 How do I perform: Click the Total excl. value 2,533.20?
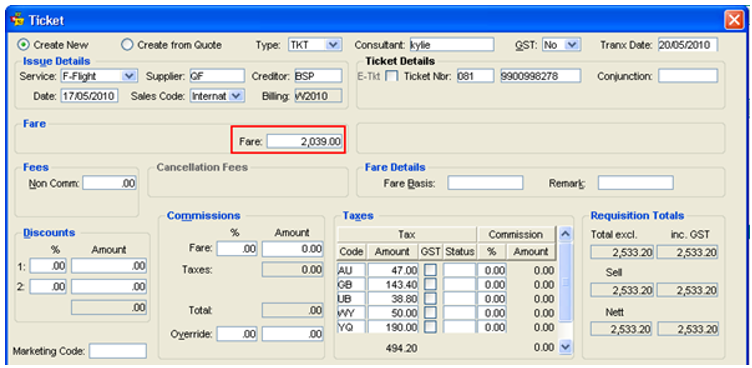click(622, 252)
